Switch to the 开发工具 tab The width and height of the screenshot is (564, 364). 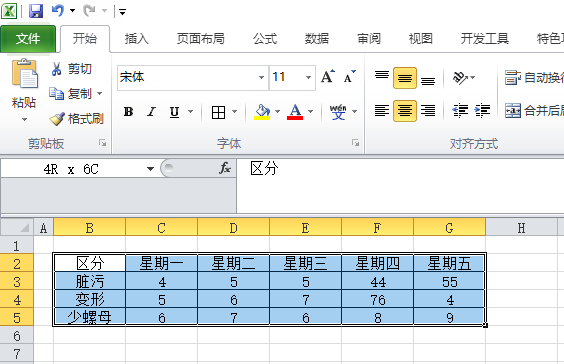click(485, 38)
